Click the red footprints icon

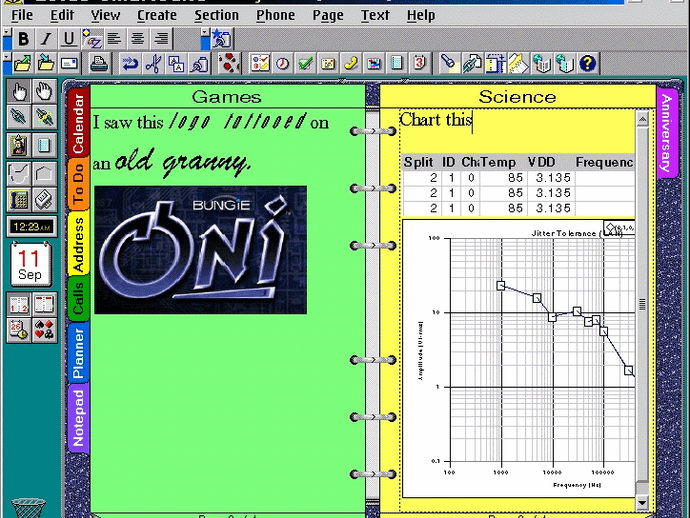click(229, 63)
